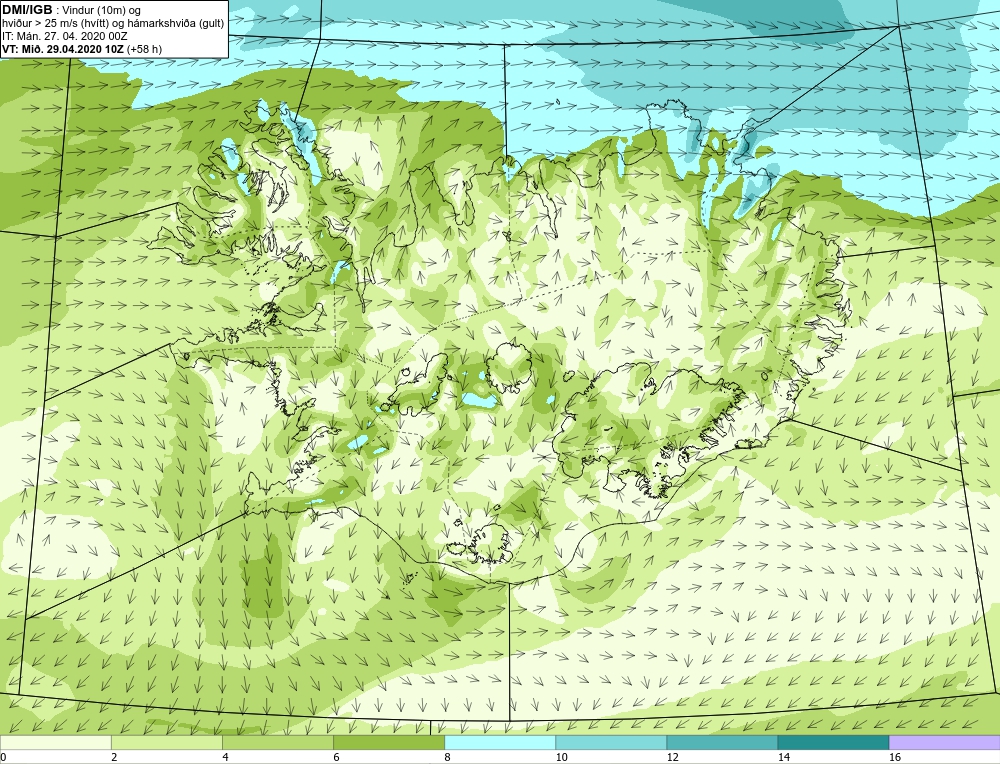Click the scale label '4'
This screenshot has height=764, width=1000.
pyautogui.click(x=226, y=757)
